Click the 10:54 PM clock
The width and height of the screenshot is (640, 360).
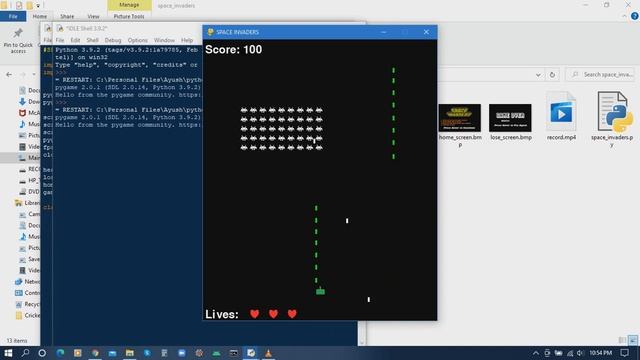click(x=600, y=353)
